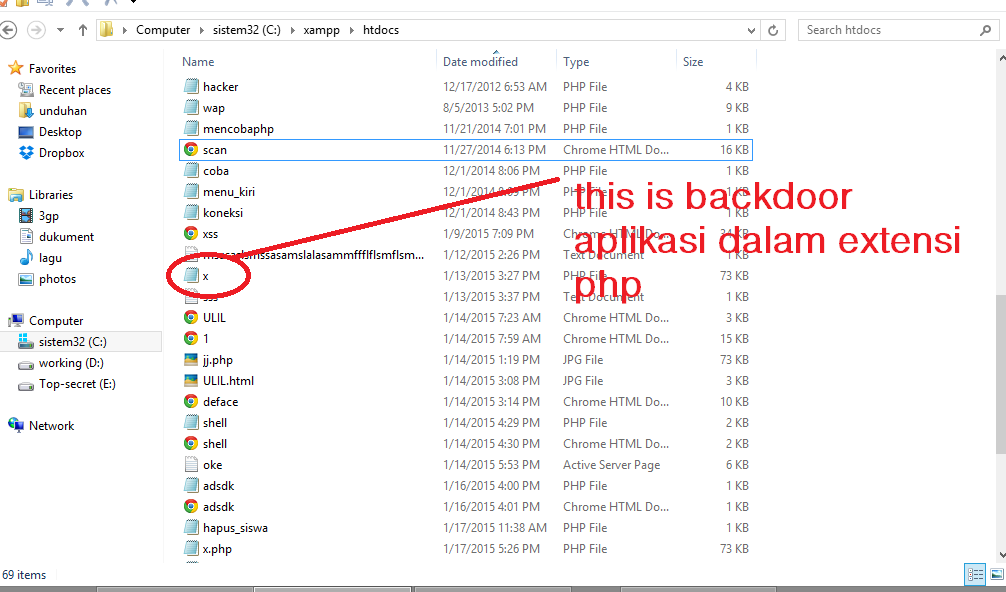Image resolution: width=1006 pixels, height=592 pixels.
Task: Click the Back navigation arrow
Action: point(8,30)
